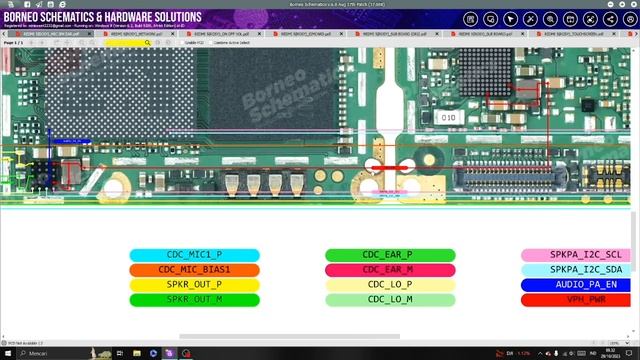Toggle the Enable FGI checkbox
Viewport: 640px width, 360px height.
(182, 42)
